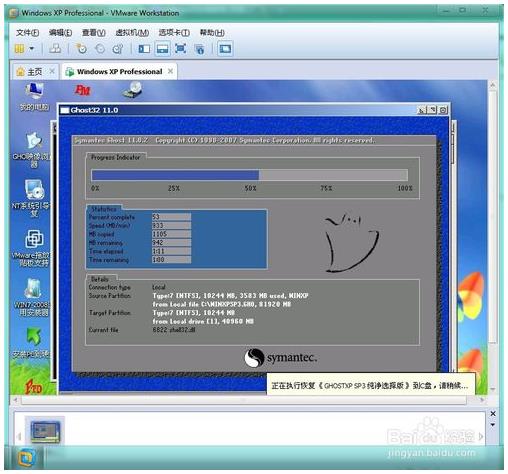This screenshot has width=508, height=474.
Task: Click the VMware pause/suspend toolbar icon
Action: [19, 49]
